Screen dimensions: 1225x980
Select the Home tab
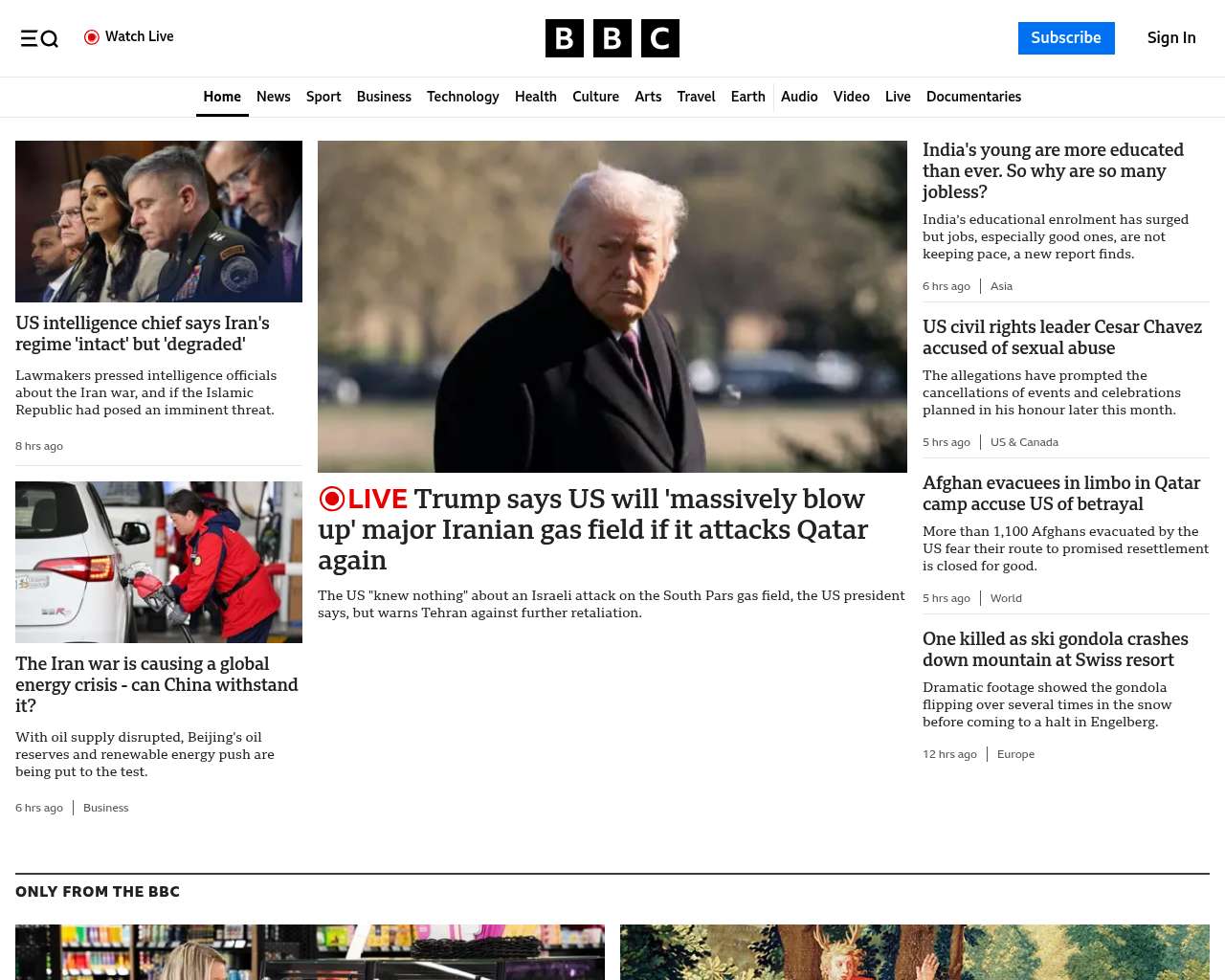click(x=222, y=97)
